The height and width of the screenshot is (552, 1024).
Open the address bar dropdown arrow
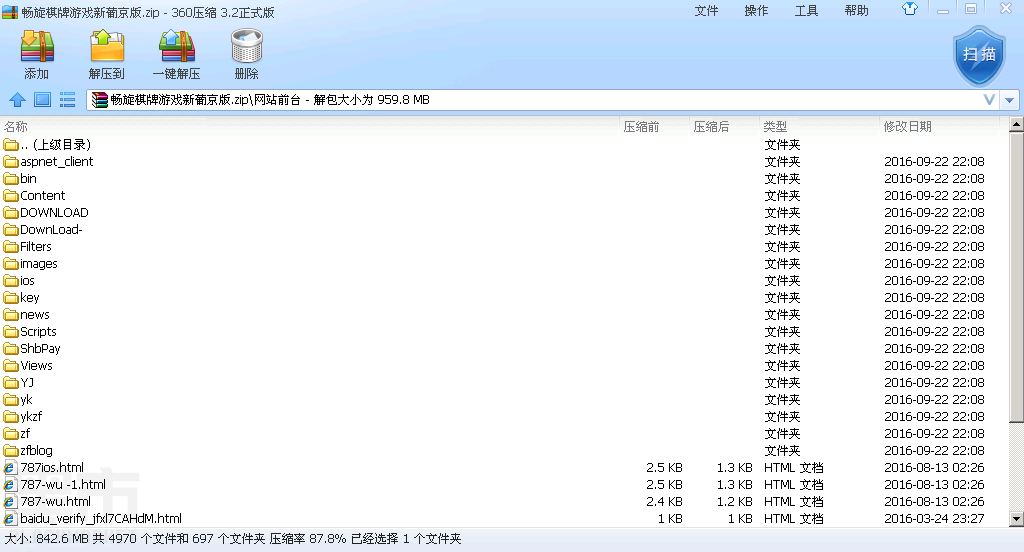1010,100
